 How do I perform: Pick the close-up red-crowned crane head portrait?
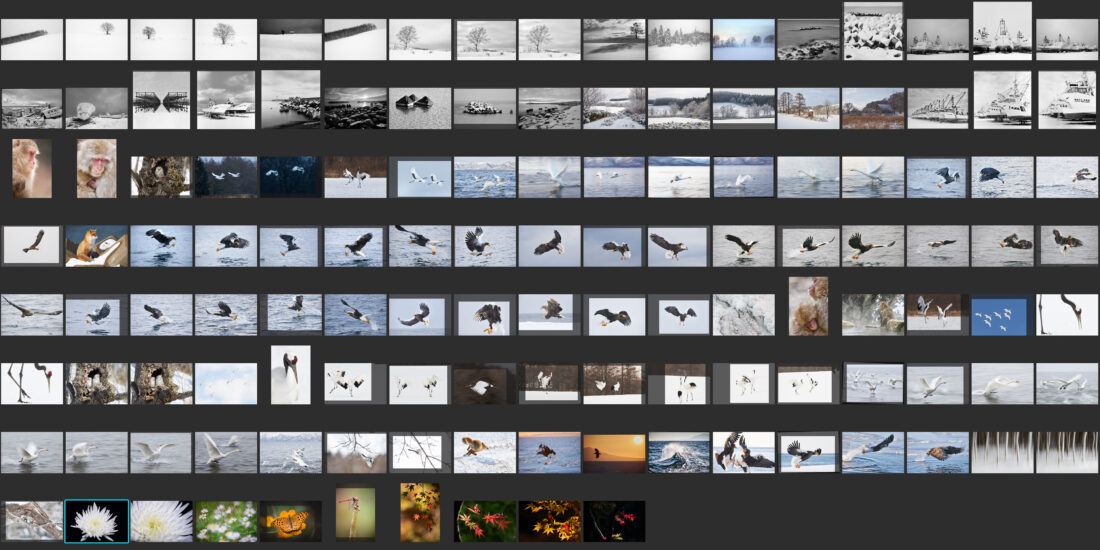point(290,374)
